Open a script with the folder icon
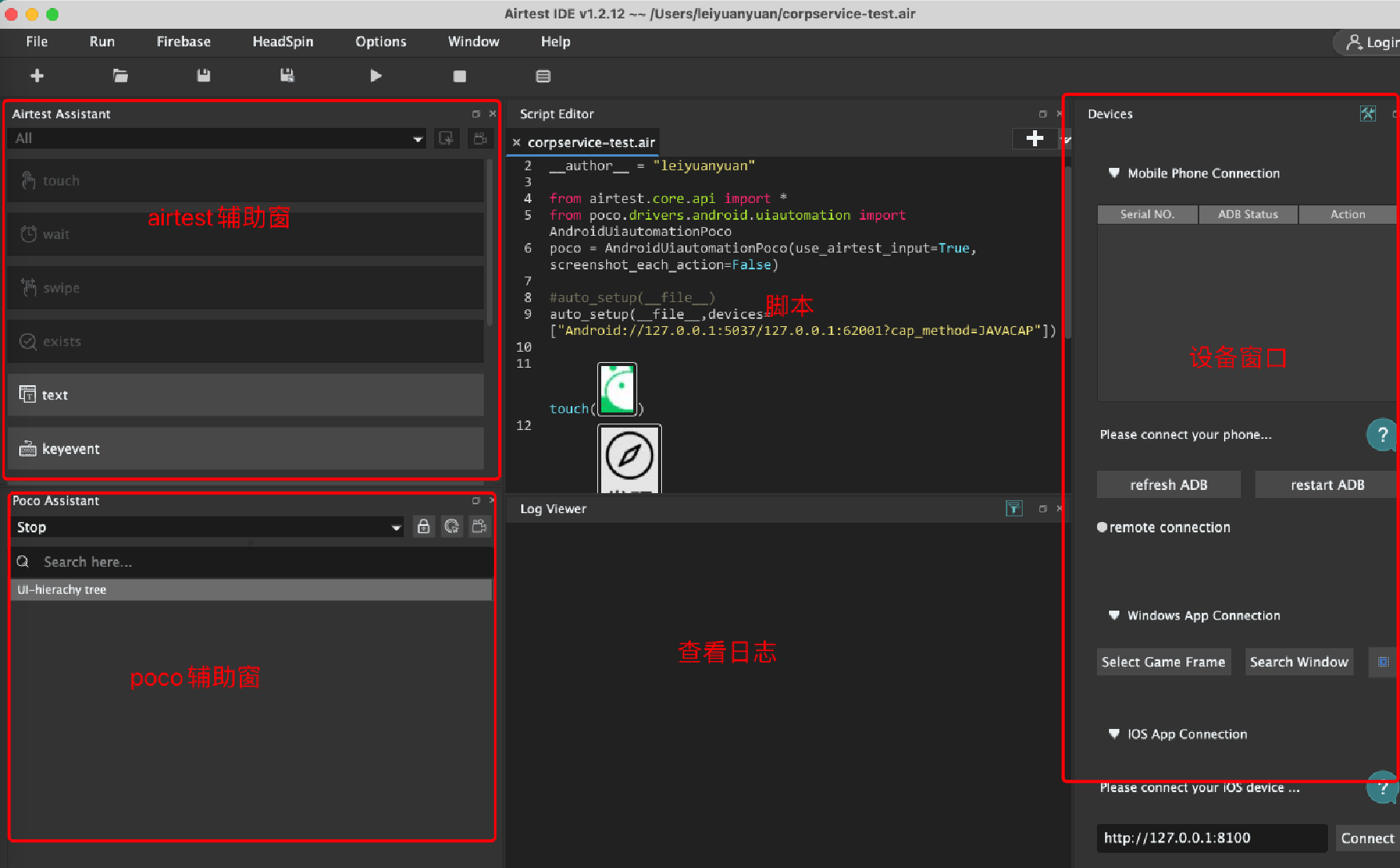Image resolution: width=1400 pixels, height=868 pixels. click(121, 76)
